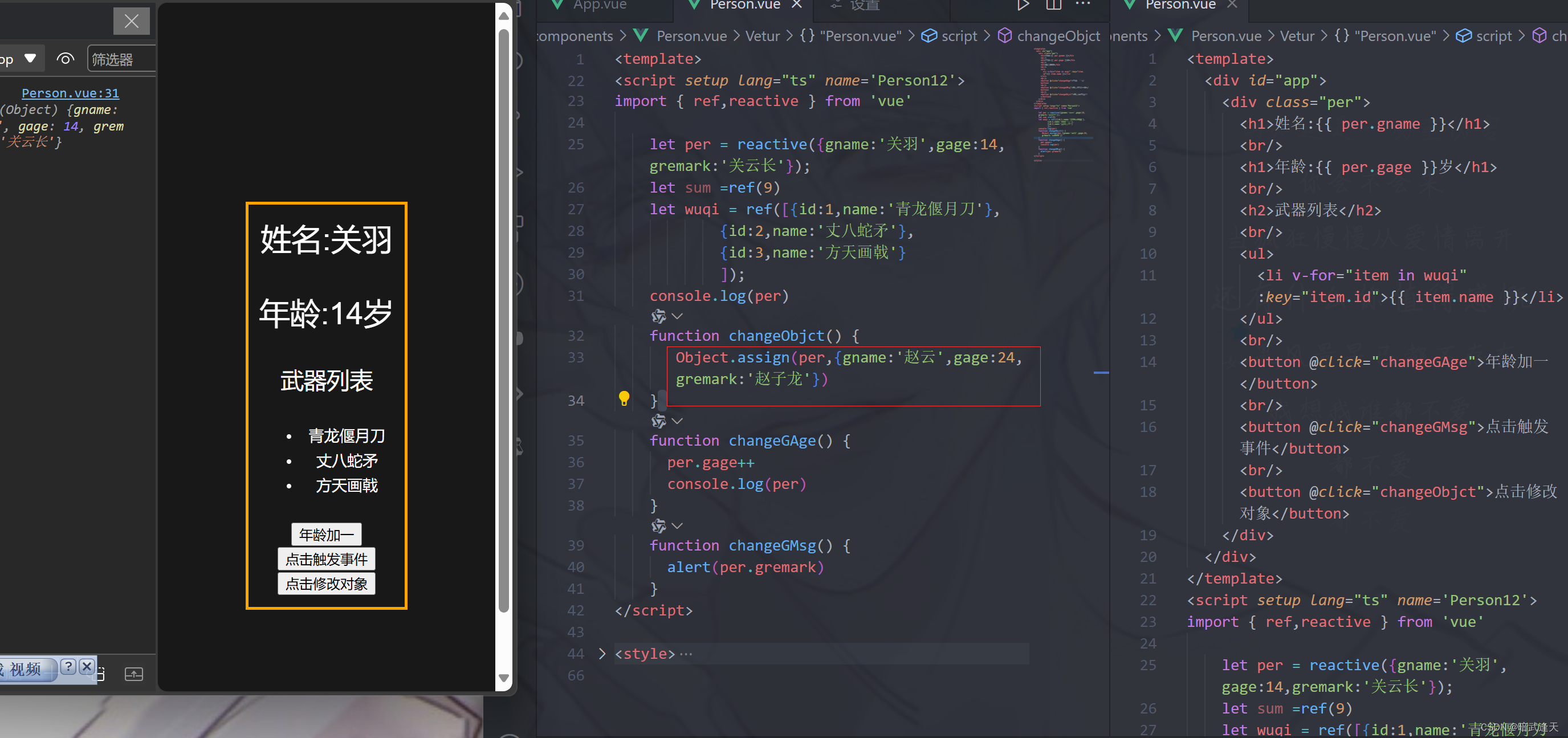
Task: Close the devtools drawer with the X button
Action: point(132,21)
